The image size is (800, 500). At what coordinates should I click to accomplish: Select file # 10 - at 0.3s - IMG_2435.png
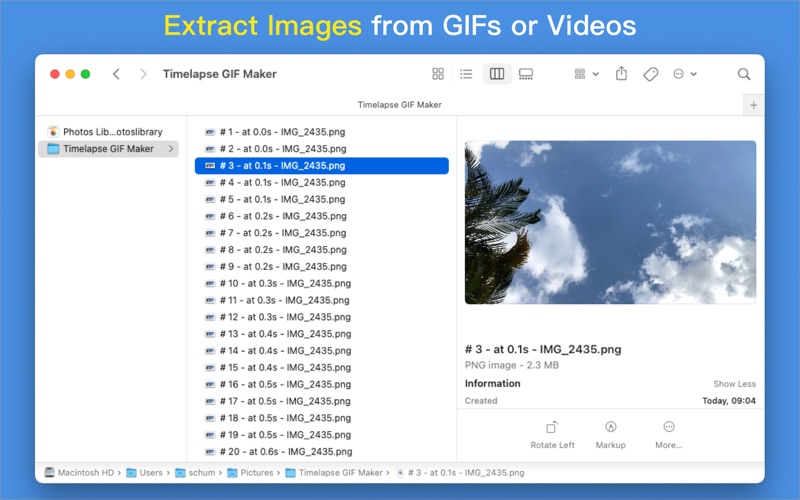[x=321, y=283]
